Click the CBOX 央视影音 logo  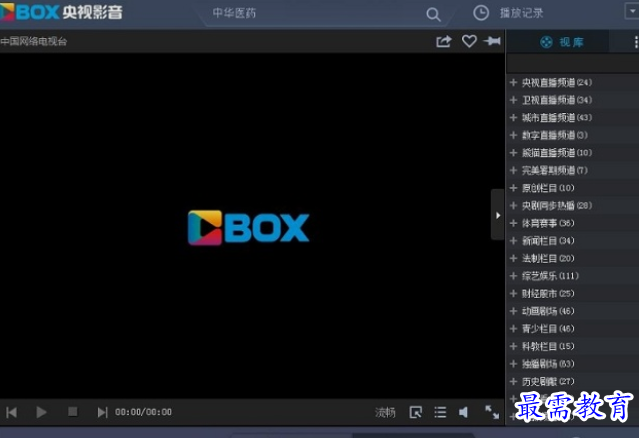pos(61,12)
